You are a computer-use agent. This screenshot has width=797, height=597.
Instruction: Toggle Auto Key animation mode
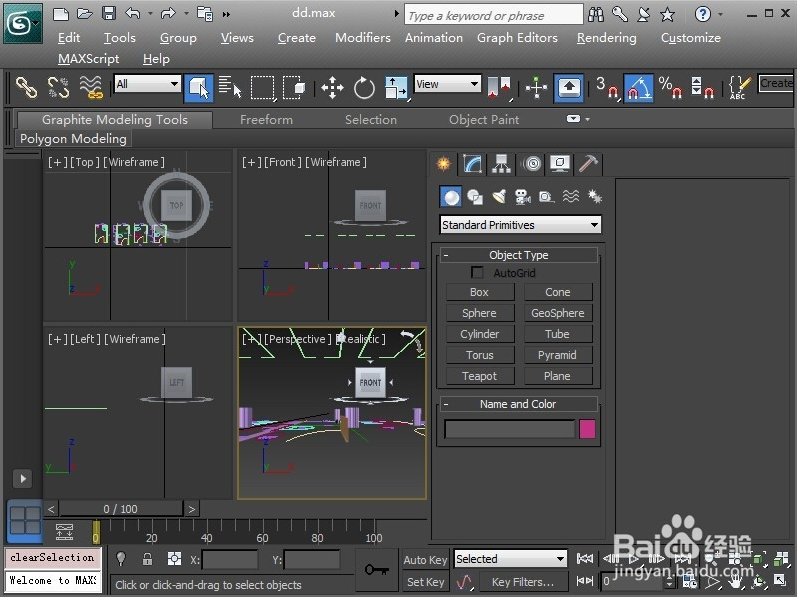[425, 560]
